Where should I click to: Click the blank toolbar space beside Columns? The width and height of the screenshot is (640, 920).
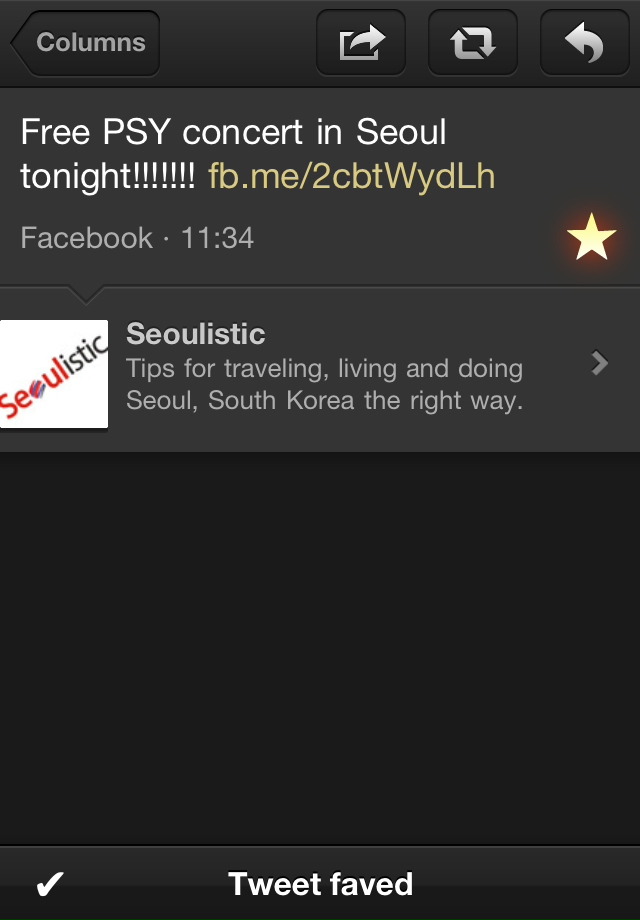coord(238,43)
